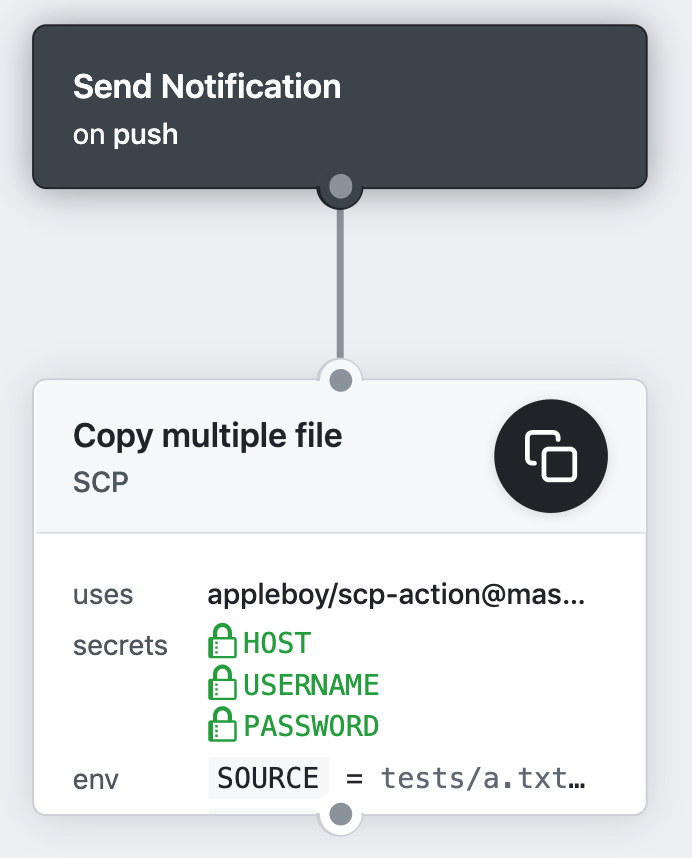
Task: Click the tests/a.txt env value
Action: point(482,778)
